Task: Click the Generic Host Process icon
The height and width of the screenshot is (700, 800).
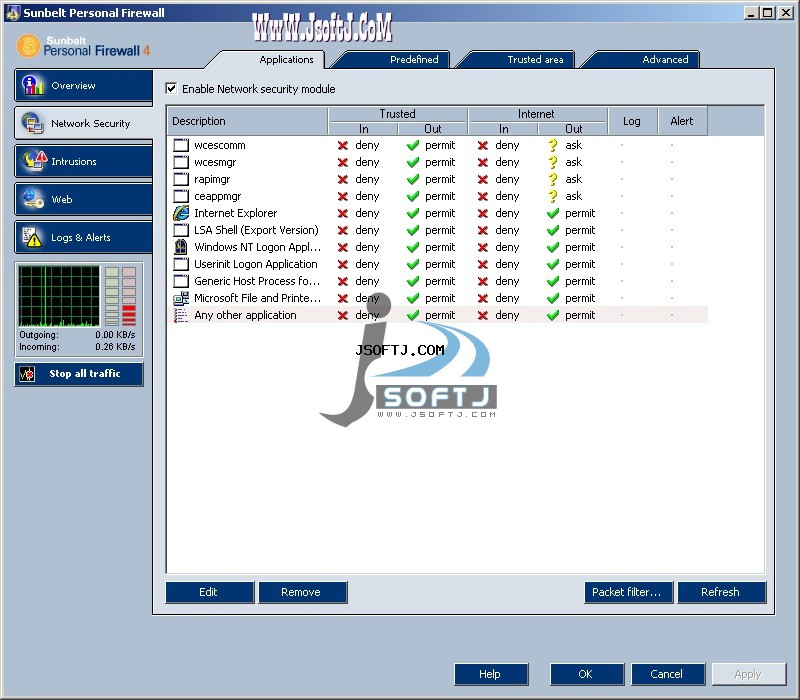Action: (181, 281)
